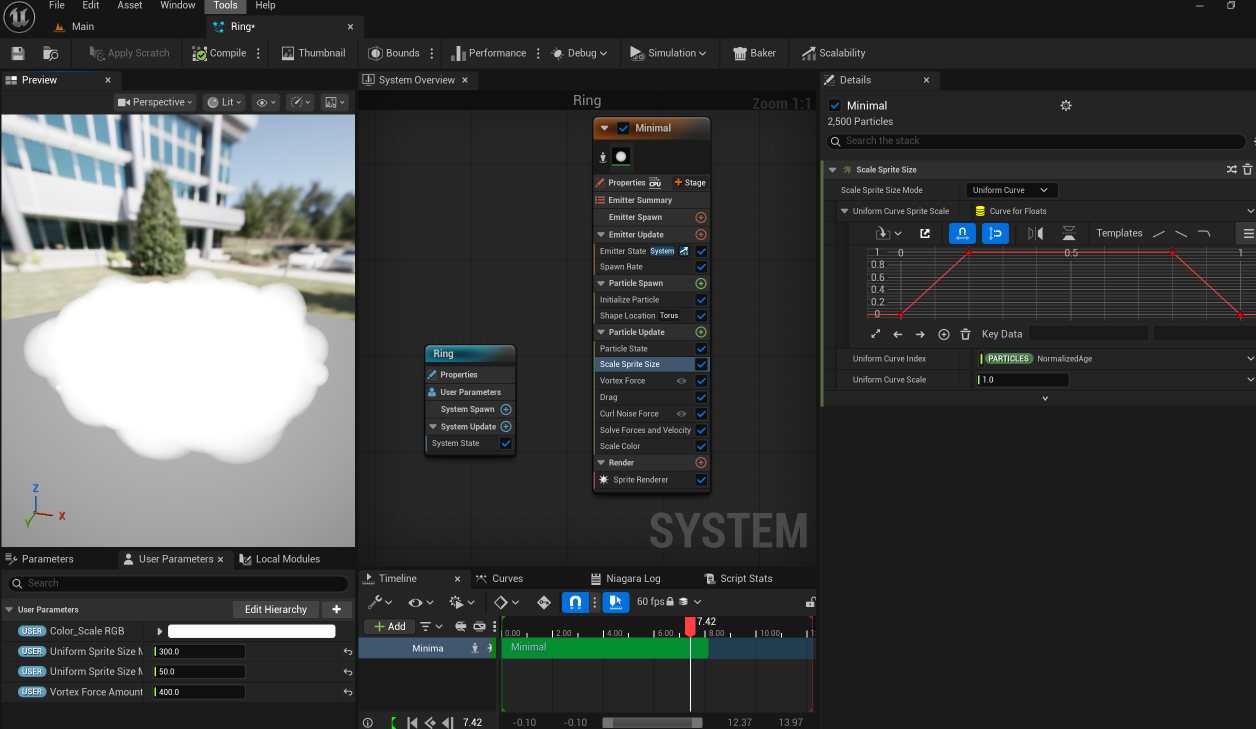Screen dimensions: 1256x729
Task: Open the Perspective viewport dropdown
Action: point(155,102)
